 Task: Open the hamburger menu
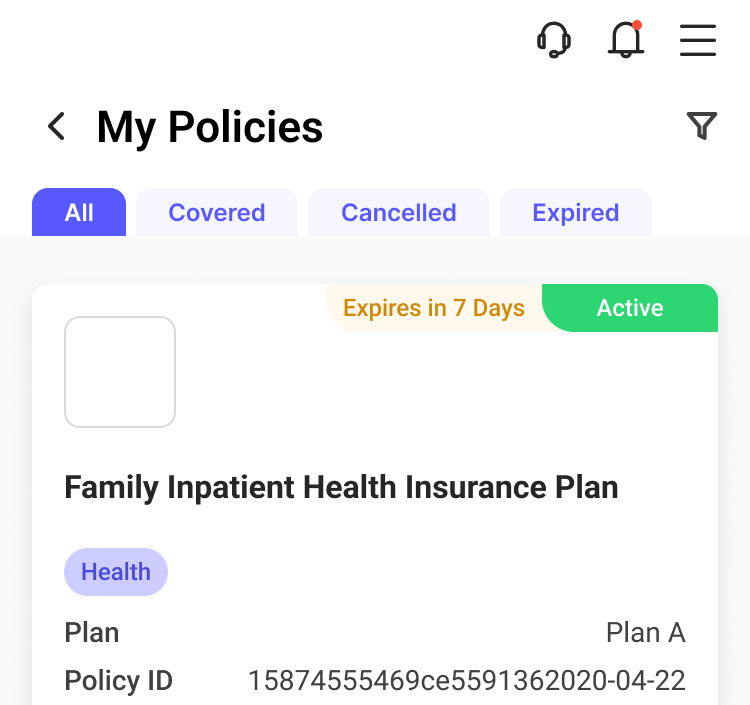coord(698,40)
